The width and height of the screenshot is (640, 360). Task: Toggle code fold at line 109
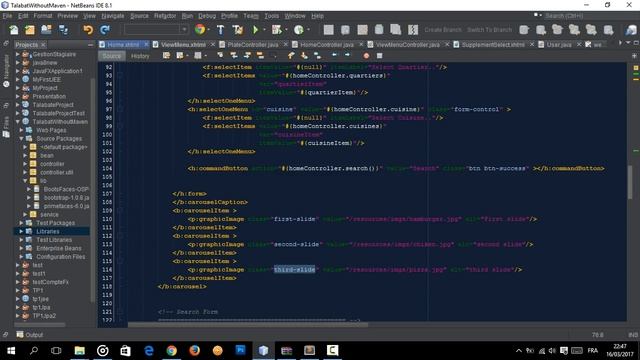point(120,211)
